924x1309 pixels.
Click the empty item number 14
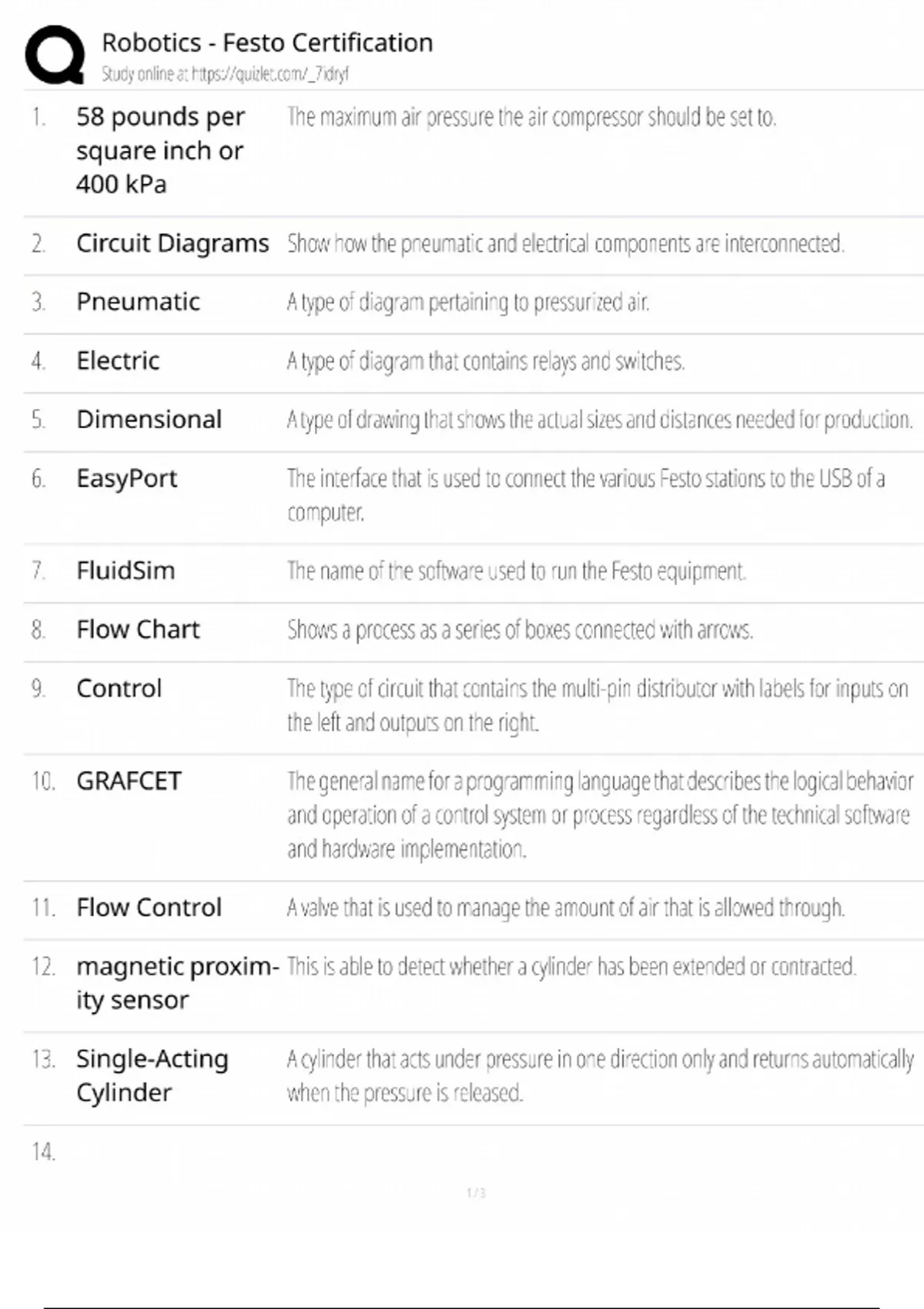[x=43, y=1152]
